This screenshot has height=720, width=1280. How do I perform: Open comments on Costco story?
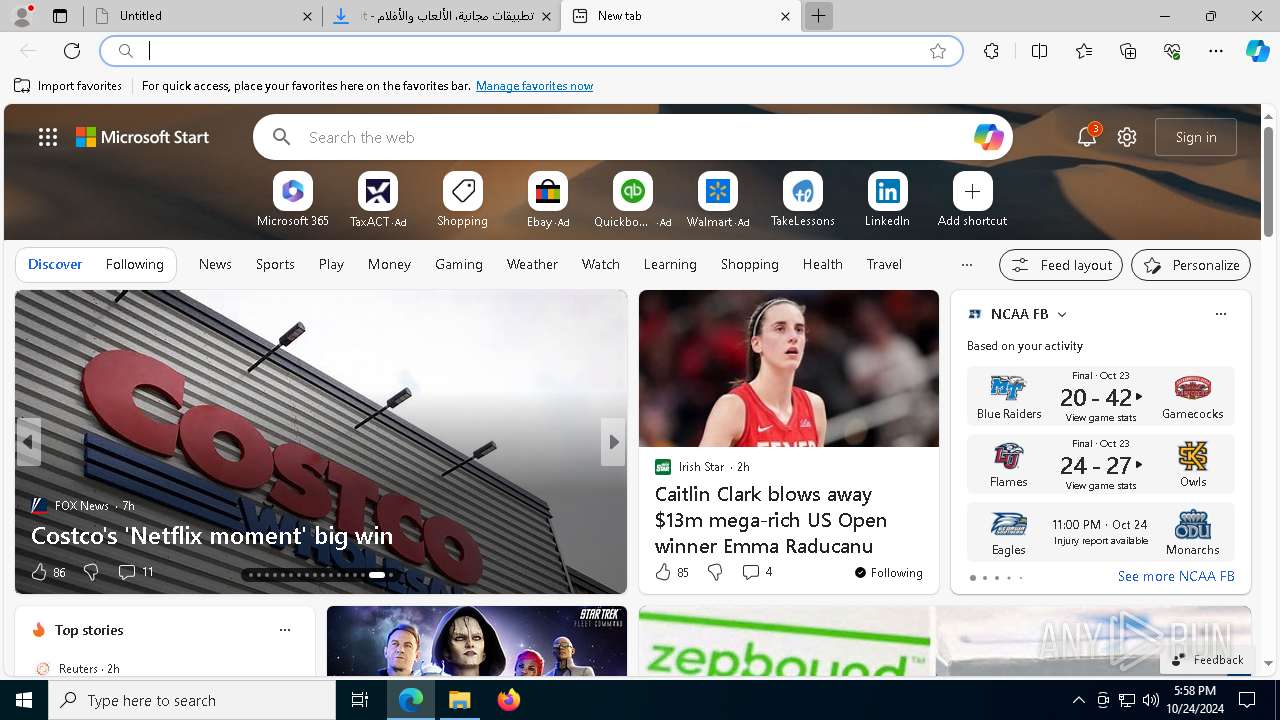[136, 572]
